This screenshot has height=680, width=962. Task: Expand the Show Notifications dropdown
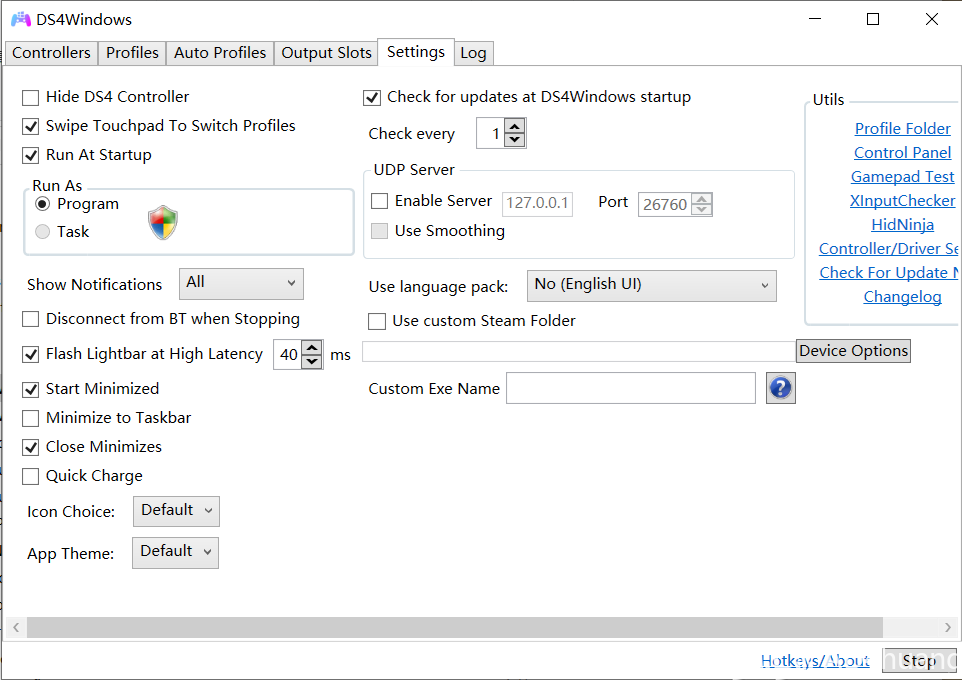coord(241,283)
